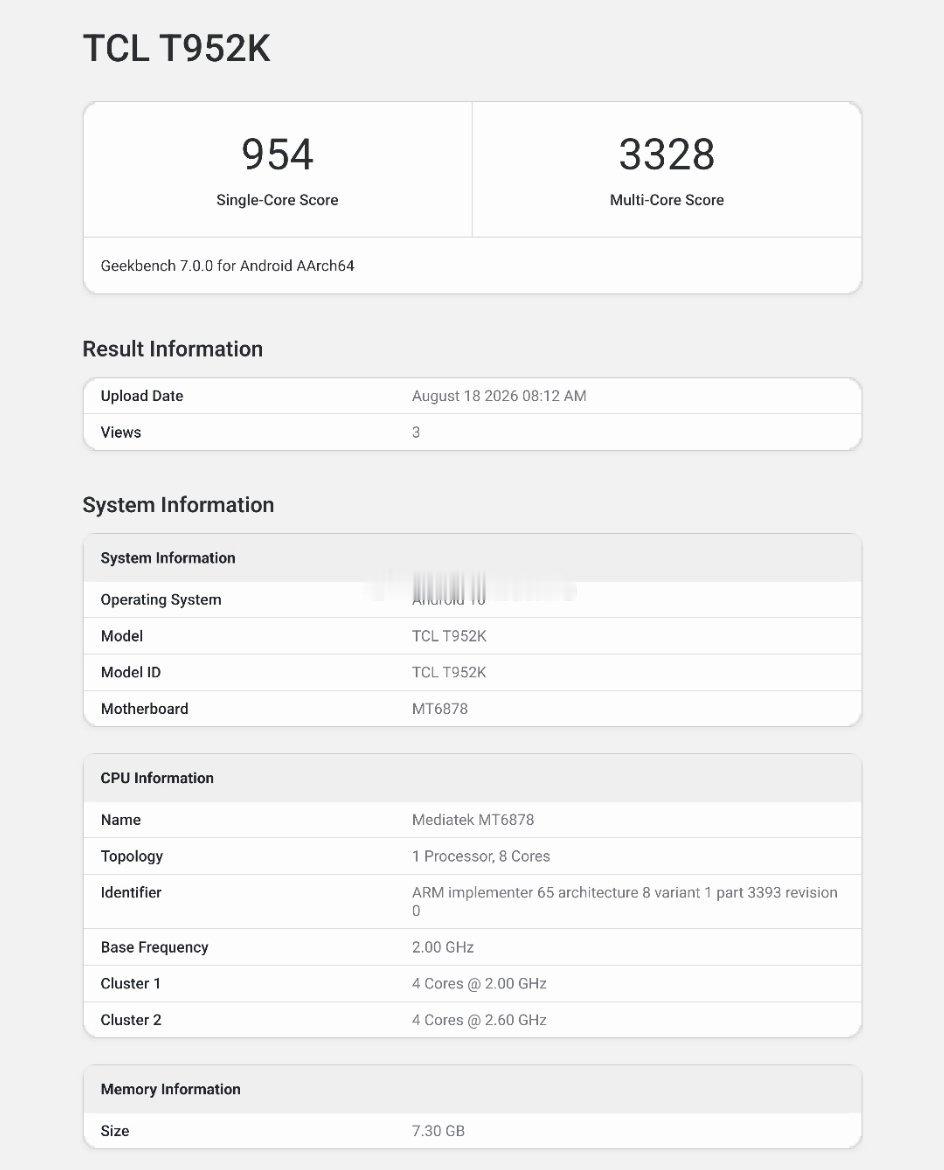Select 2.00 GHz Base Frequency value
This screenshot has width=944, height=1170.
[x=443, y=948]
